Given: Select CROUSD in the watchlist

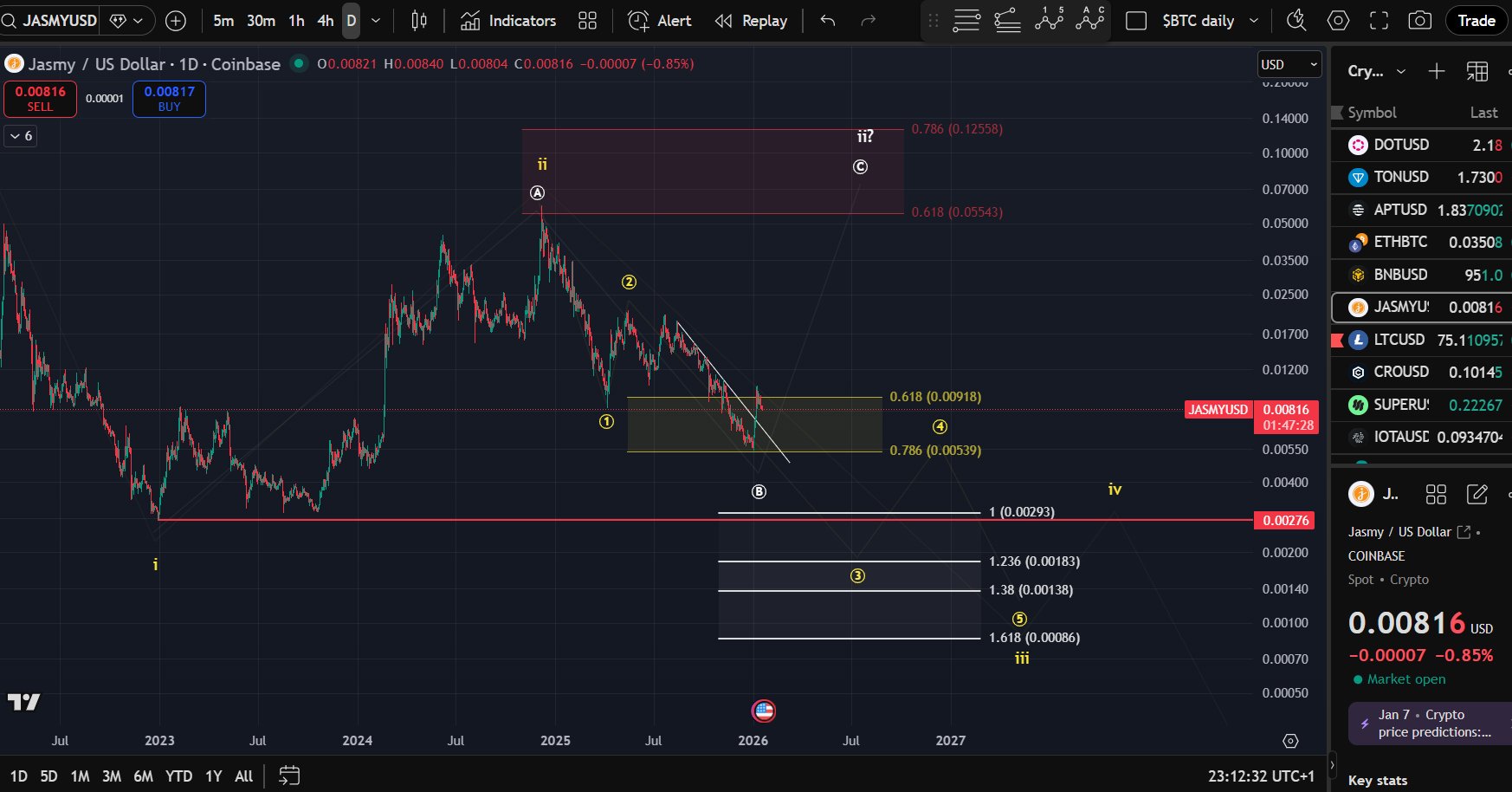Looking at the screenshot, I should 1421,372.
